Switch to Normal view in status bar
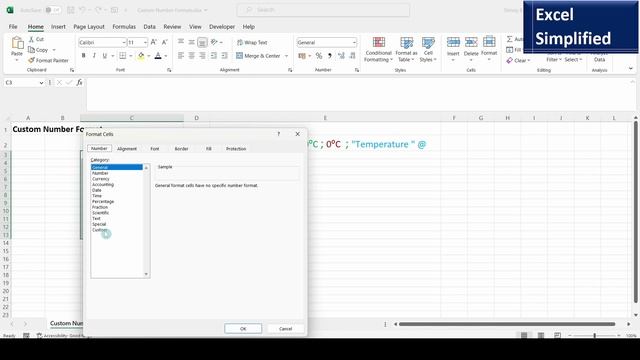 (524, 335)
